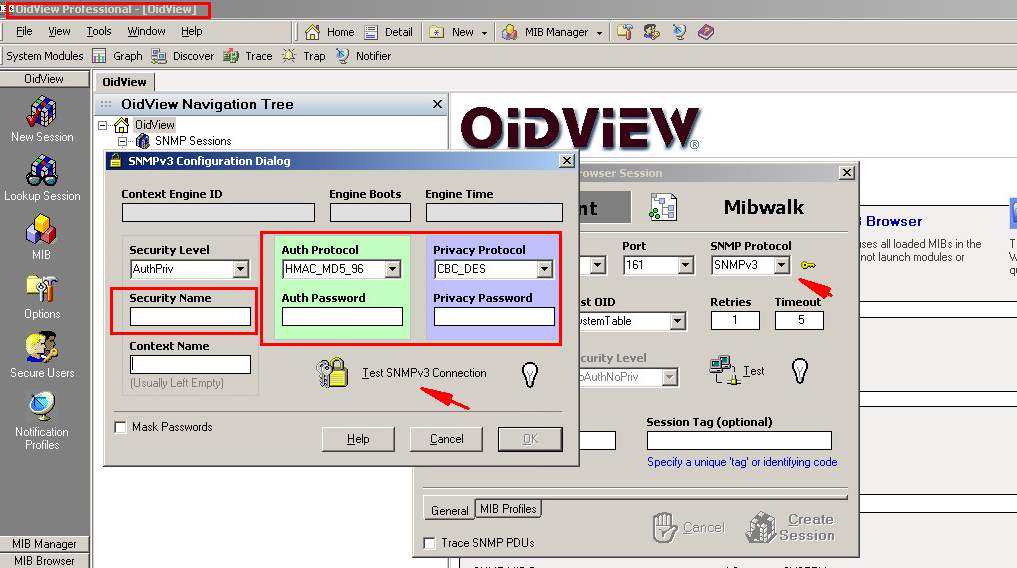Viewport: 1017px width, 568px height.
Task: Open the Tools menu
Action: coord(99,31)
